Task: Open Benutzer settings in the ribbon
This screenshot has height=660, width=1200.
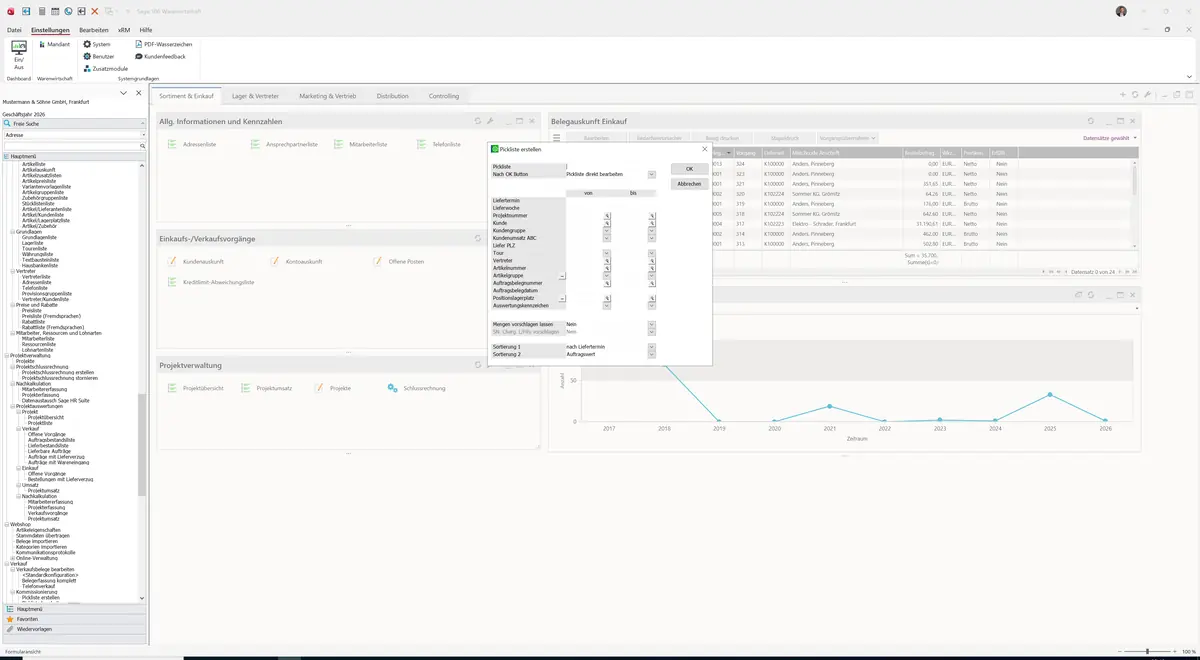Action: [99, 56]
